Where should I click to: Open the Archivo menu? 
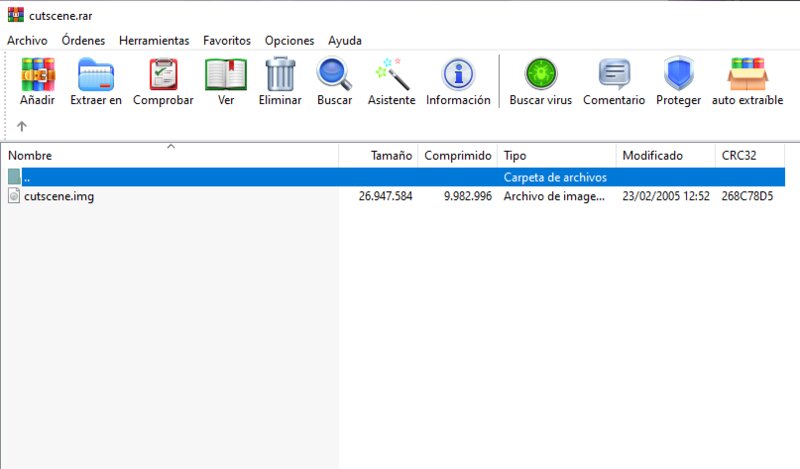(x=28, y=40)
